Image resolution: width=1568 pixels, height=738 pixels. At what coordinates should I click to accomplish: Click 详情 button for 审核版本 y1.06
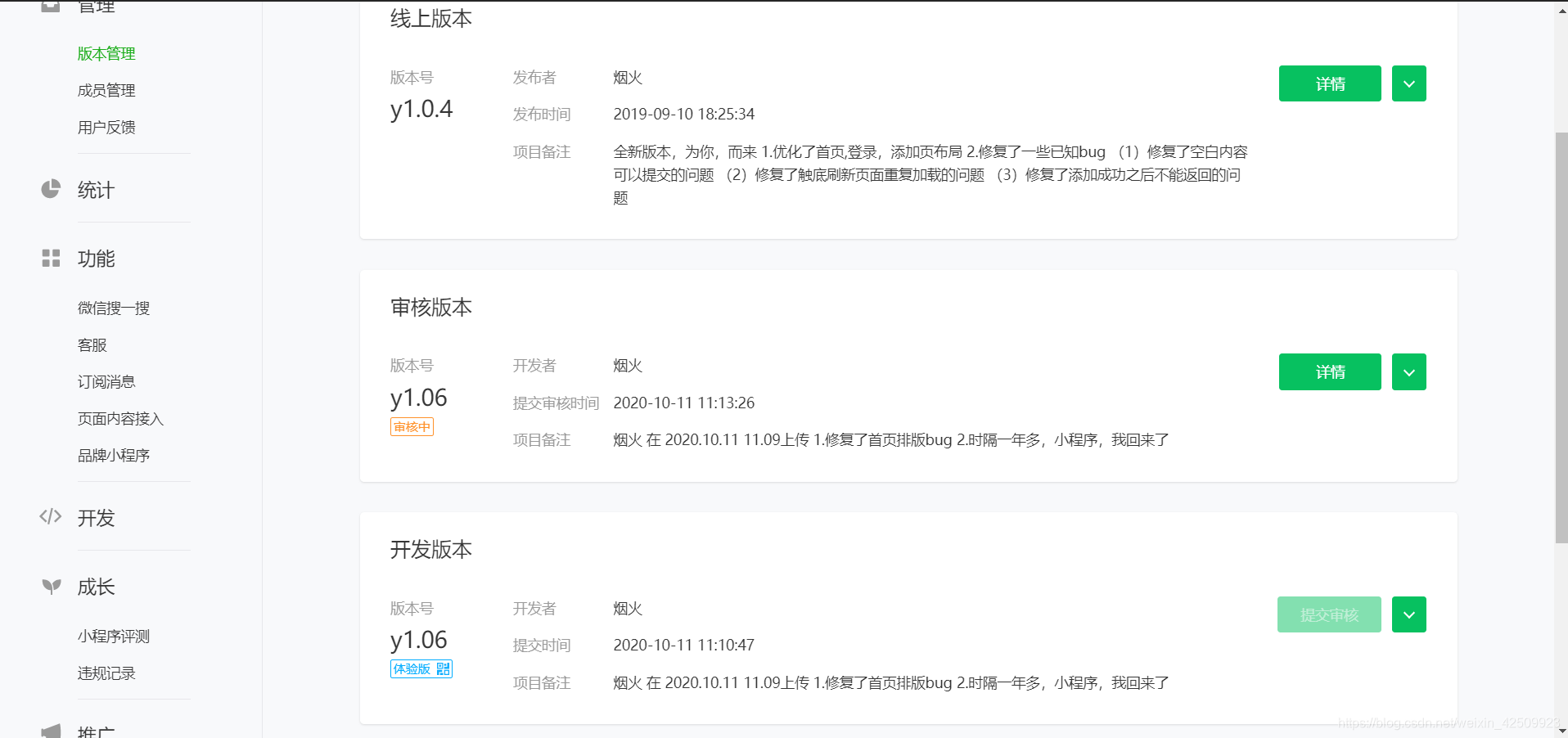coord(1330,372)
